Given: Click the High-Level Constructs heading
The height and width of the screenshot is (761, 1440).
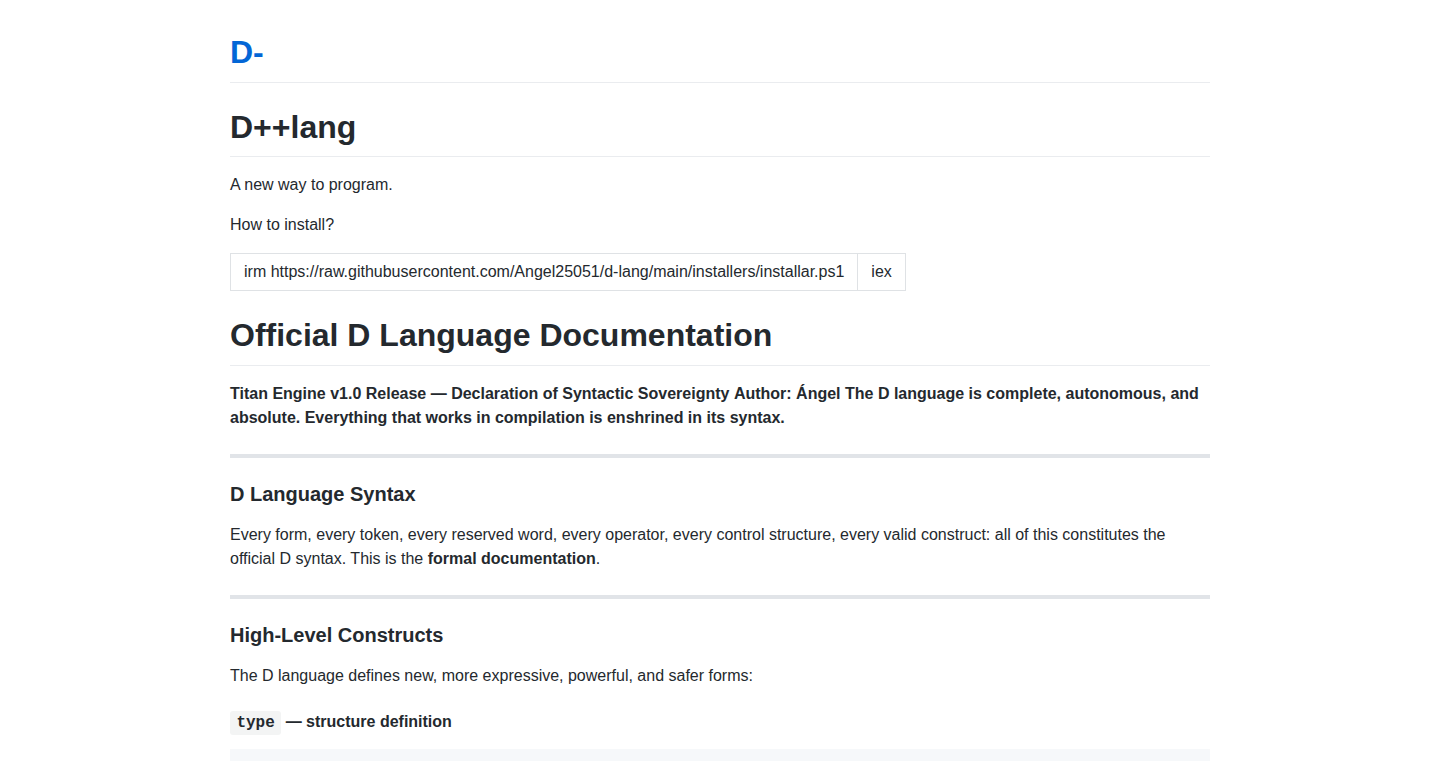Looking at the screenshot, I should 336,635.
